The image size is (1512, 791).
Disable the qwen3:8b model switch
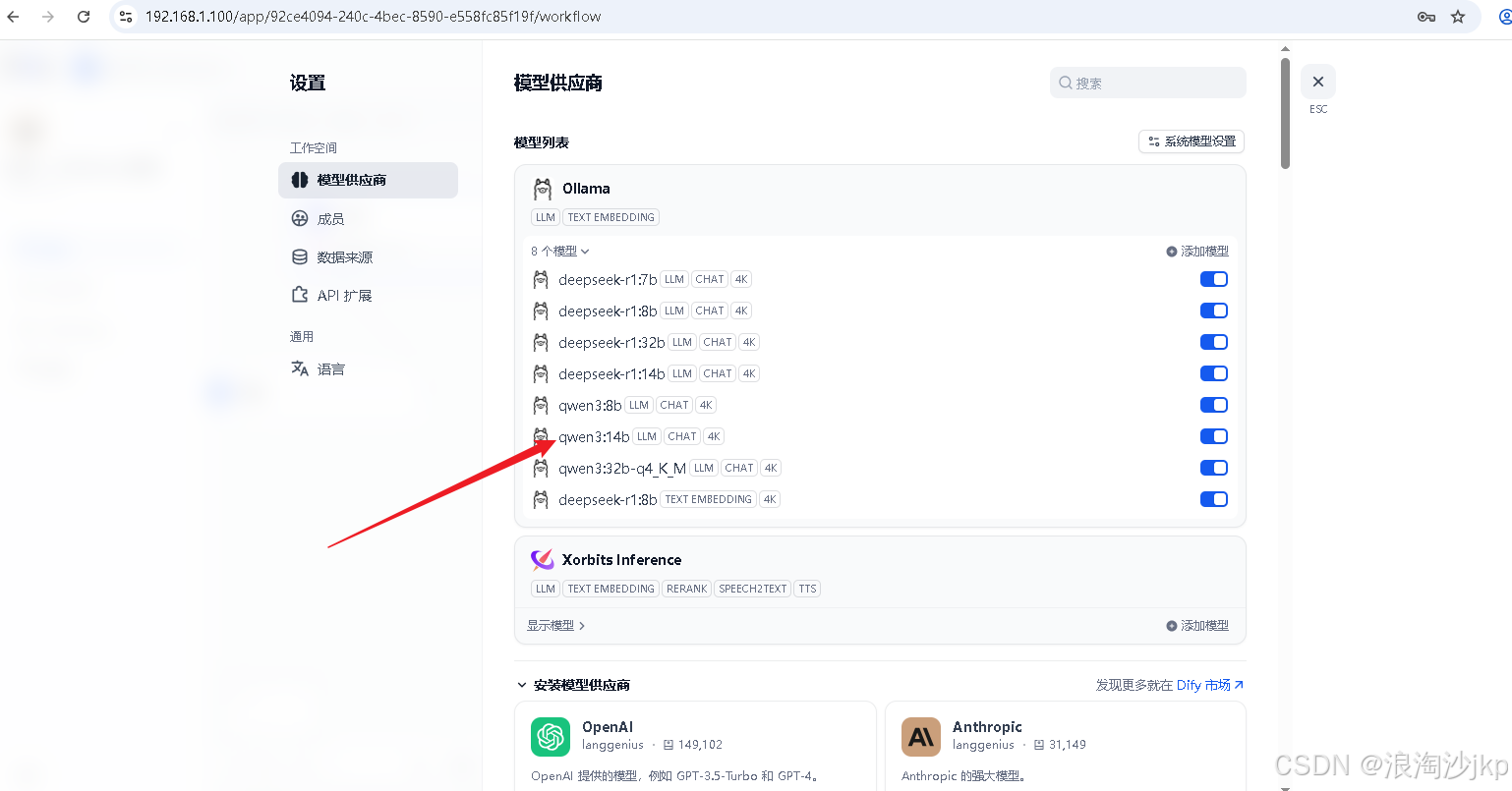[1214, 405]
